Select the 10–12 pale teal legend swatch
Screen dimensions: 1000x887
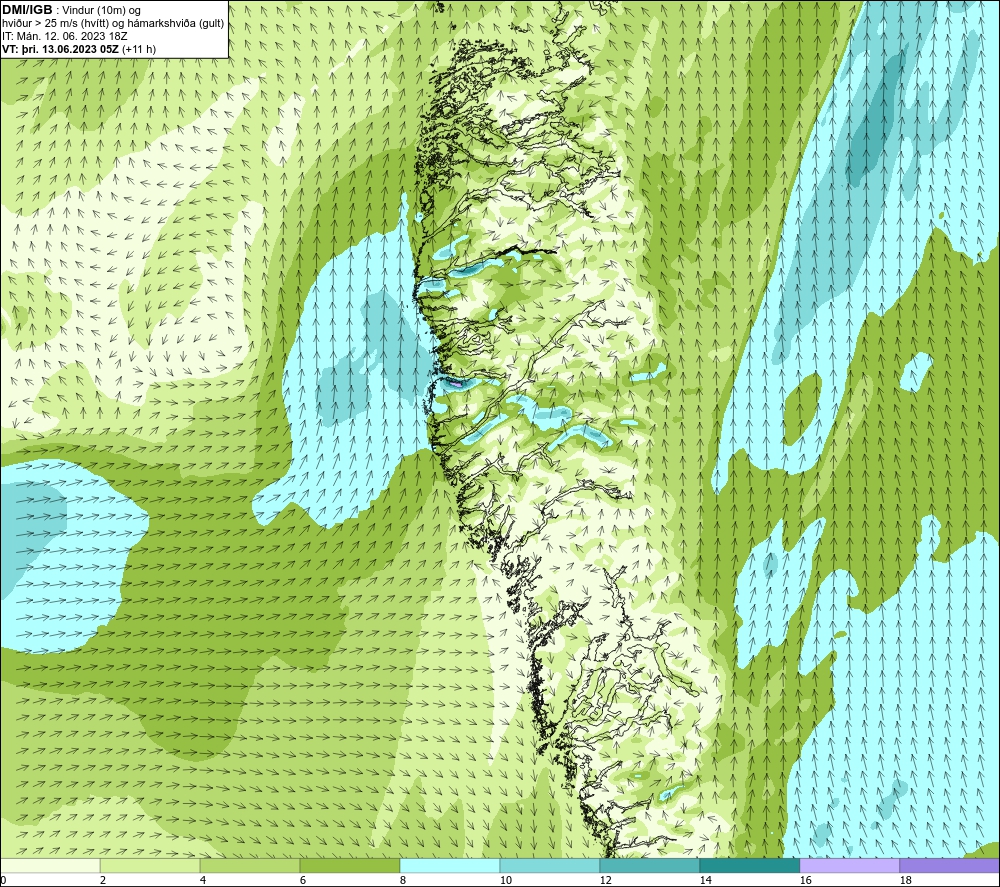pos(550,865)
